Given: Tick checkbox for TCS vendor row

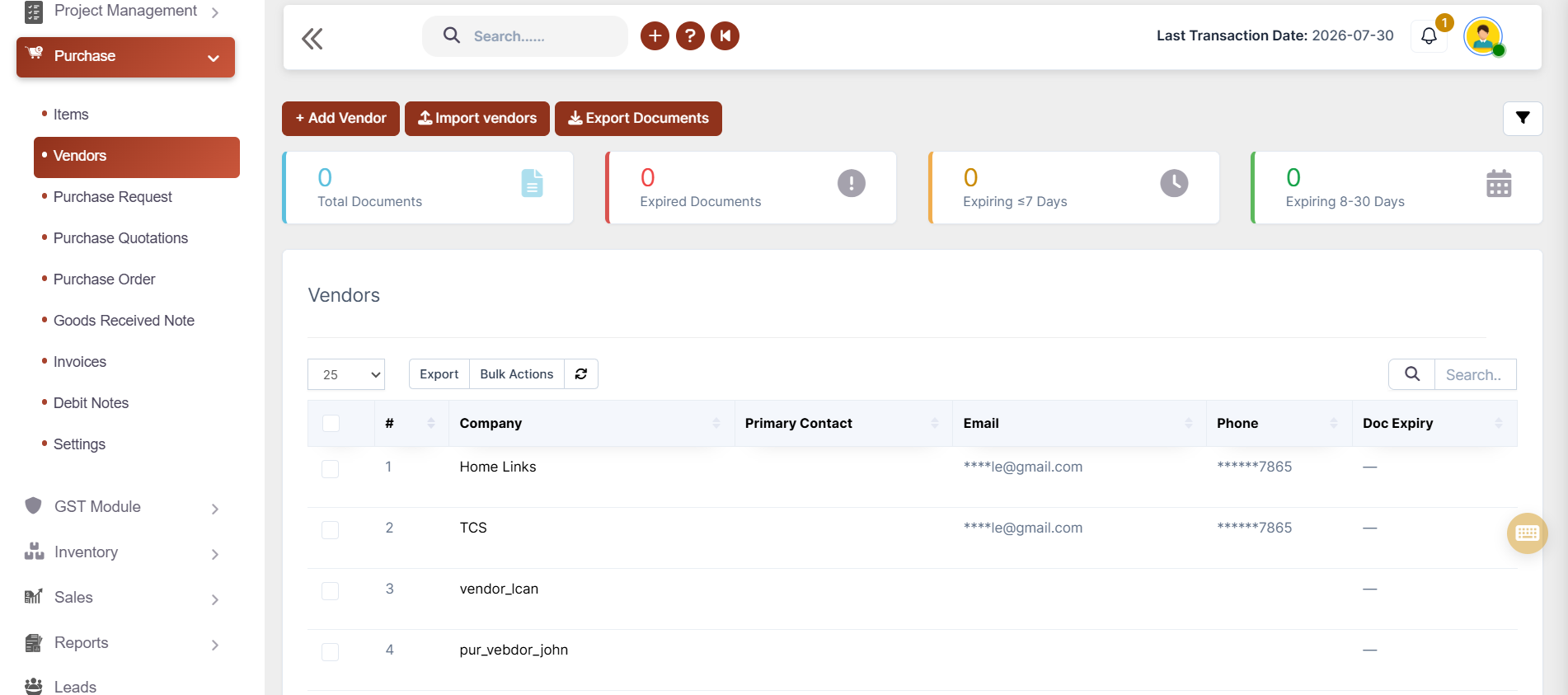Looking at the screenshot, I should (x=331, y=530).
